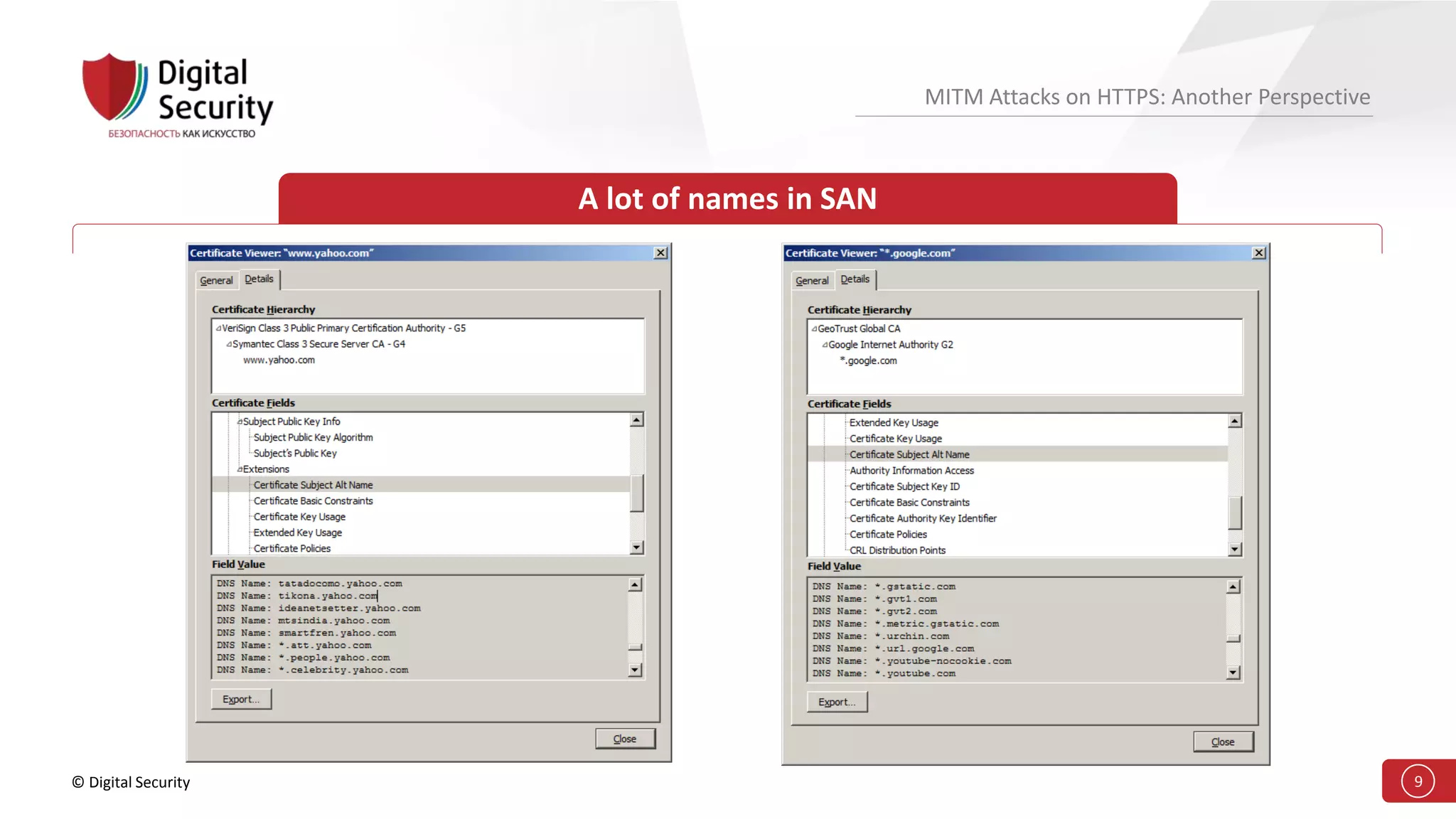Select Details tab in yahoo certificate viewer
The image size is (1456, 819).
point(259,279)
